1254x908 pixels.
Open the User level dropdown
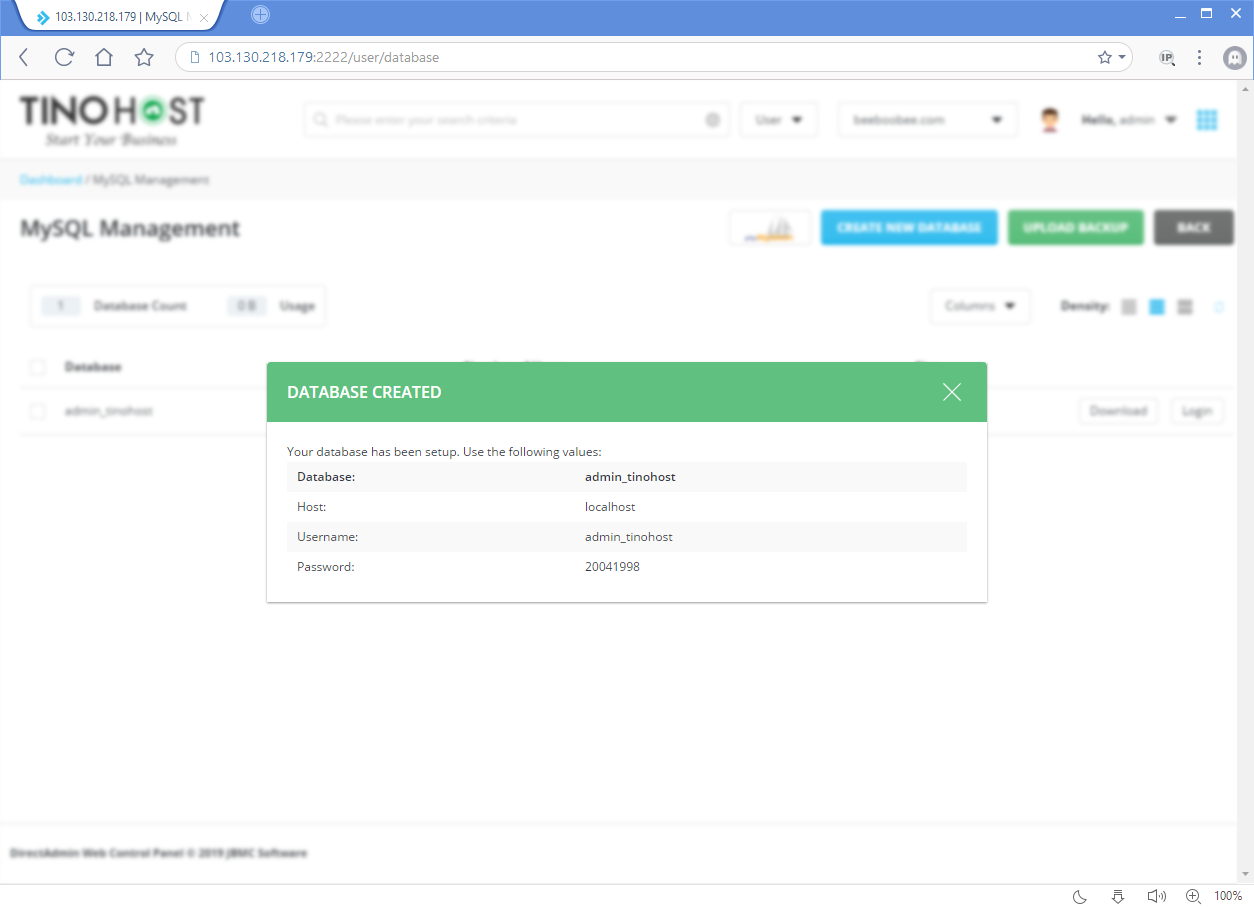click(x=778, y=119)
